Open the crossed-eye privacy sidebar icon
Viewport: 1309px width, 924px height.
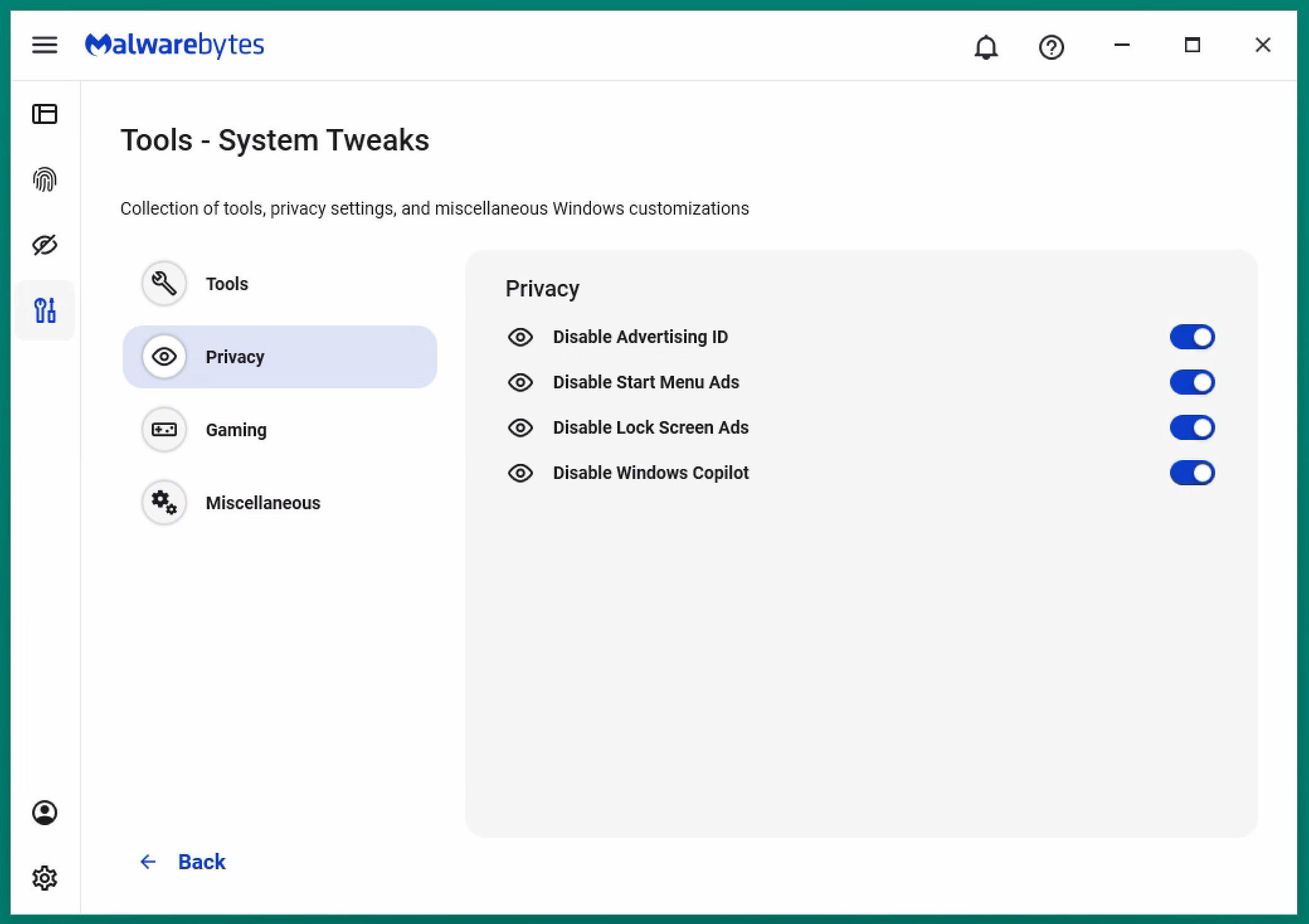click(x=44, y=245)
